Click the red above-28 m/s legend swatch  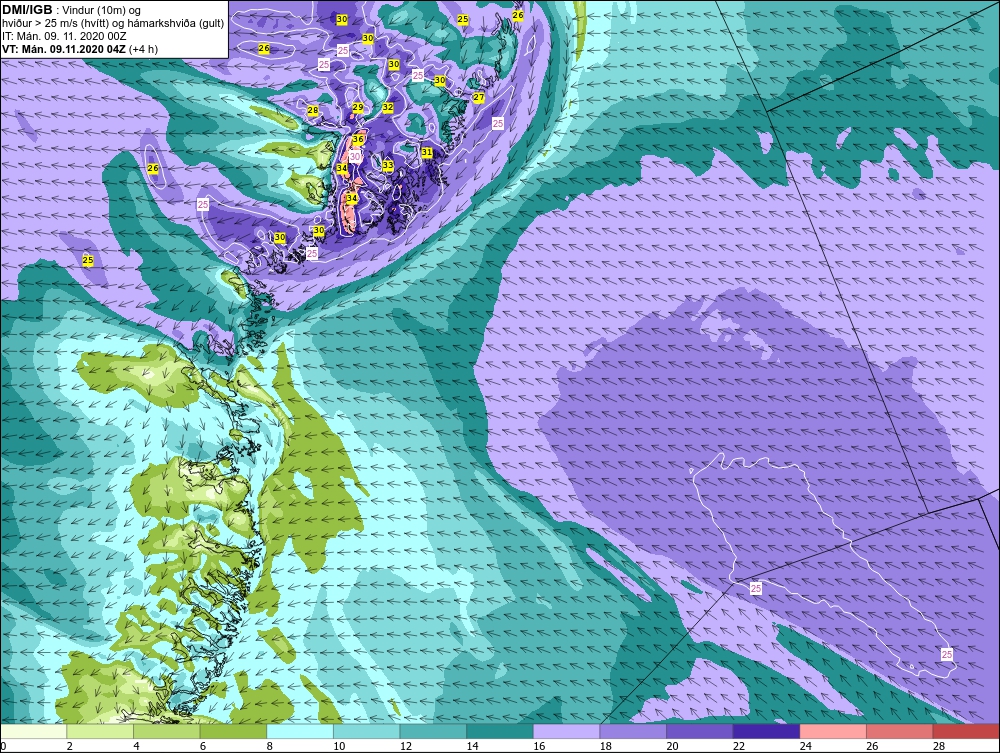pyautogui.click(x=966, y=731)
